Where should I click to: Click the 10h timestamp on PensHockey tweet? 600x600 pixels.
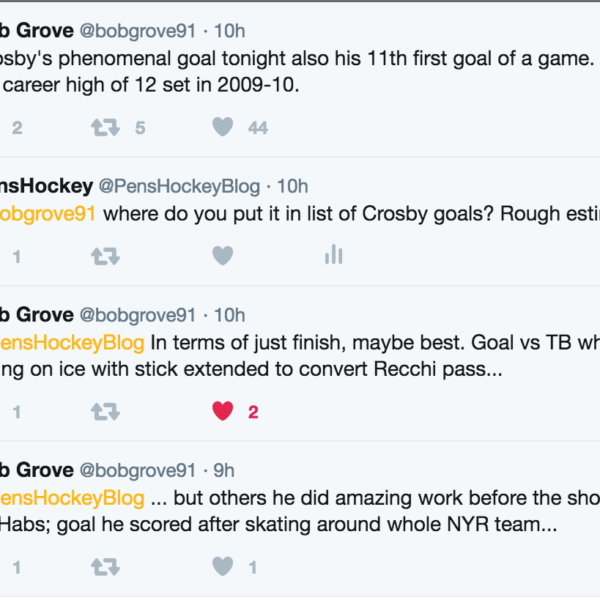(x=292, y=186)
